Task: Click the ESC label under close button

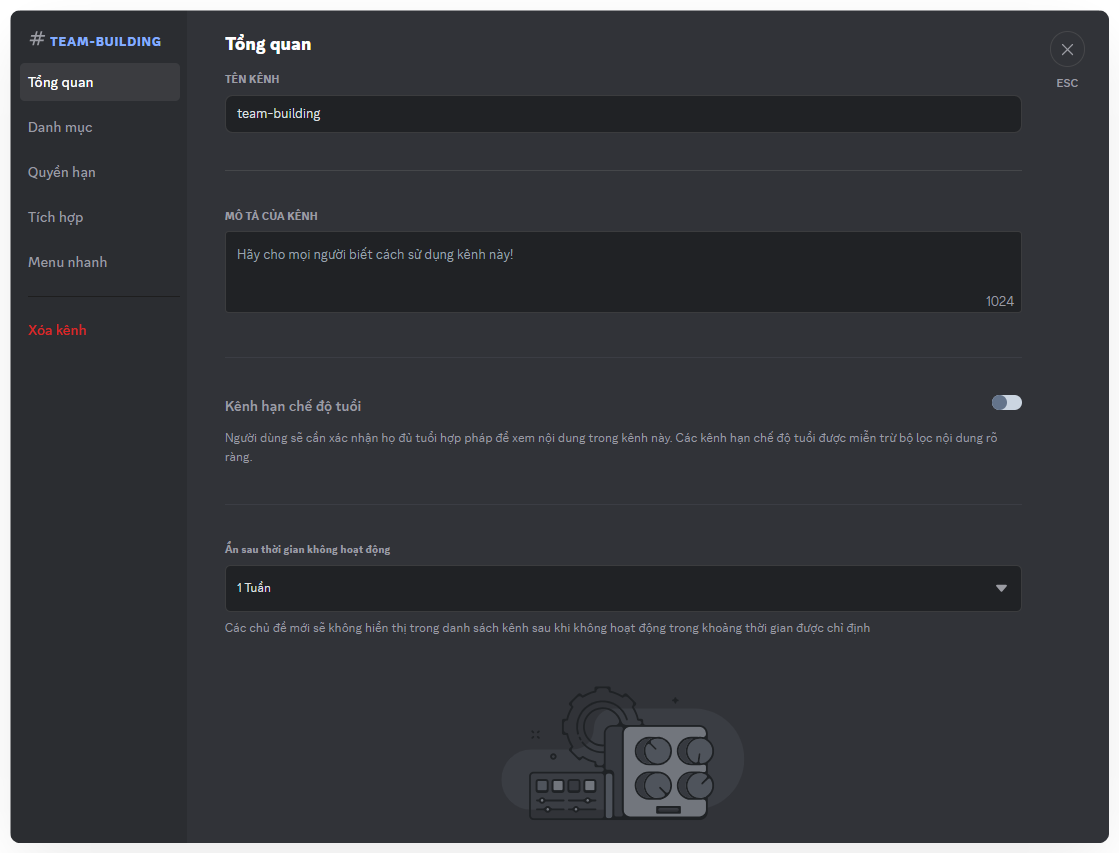Action: point(1067,83)
